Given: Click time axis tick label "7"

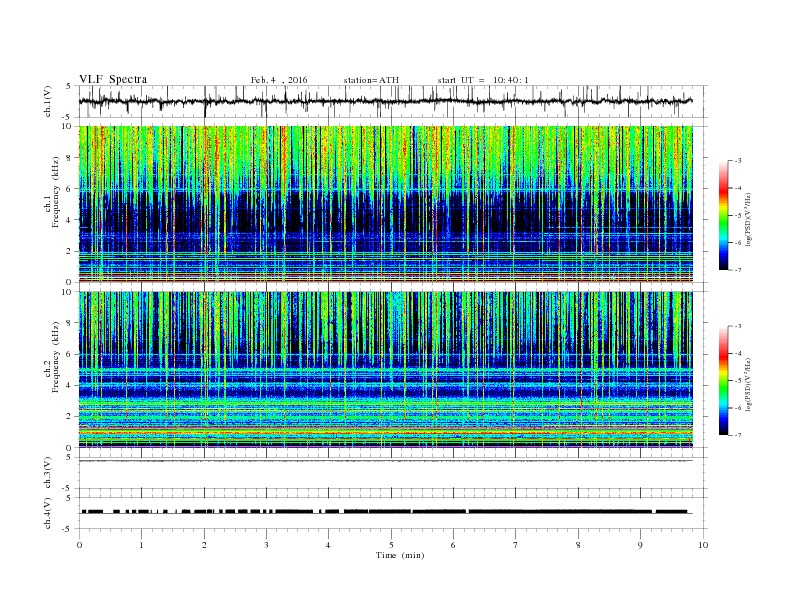Looking at the screenshot, I should pos(516,545).
